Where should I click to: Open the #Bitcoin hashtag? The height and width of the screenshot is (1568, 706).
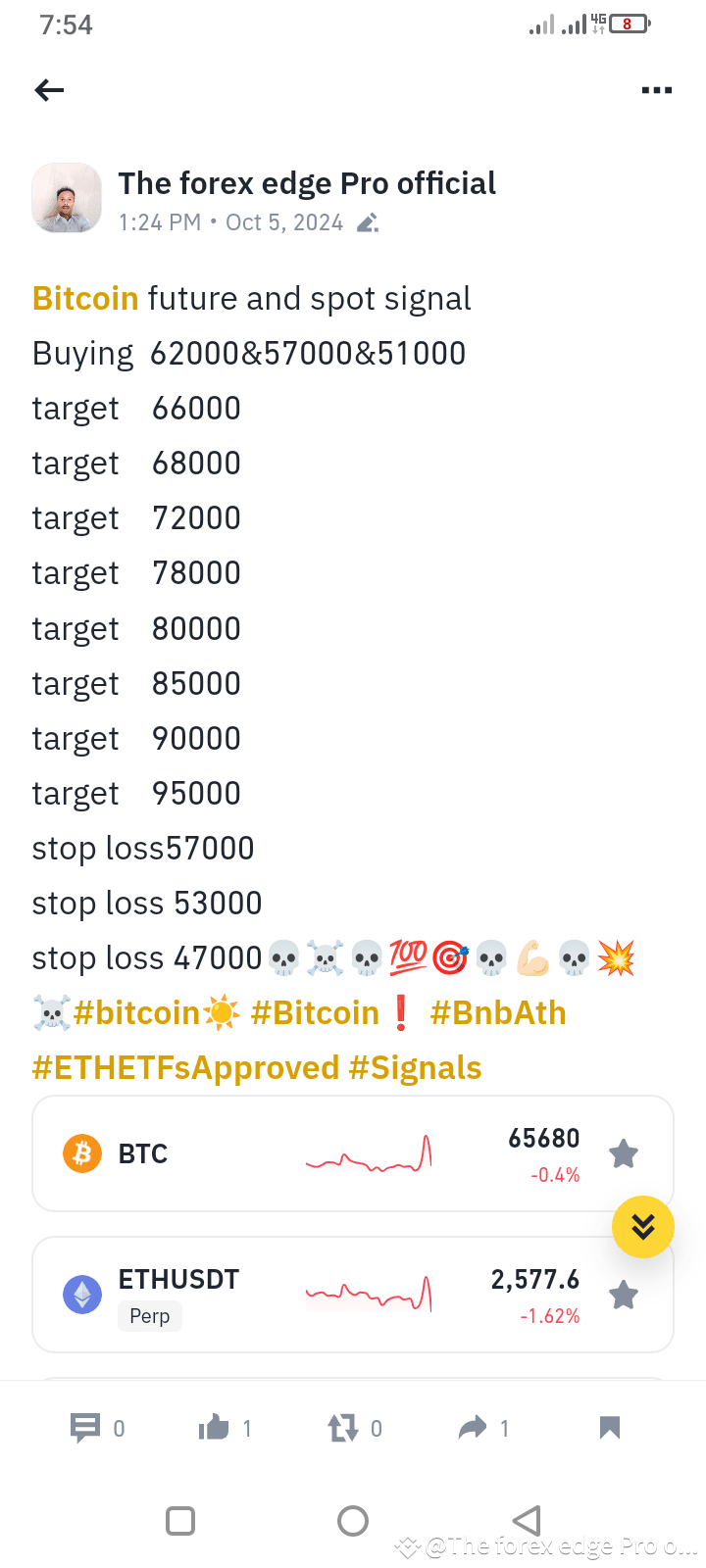pos(315,1012)
